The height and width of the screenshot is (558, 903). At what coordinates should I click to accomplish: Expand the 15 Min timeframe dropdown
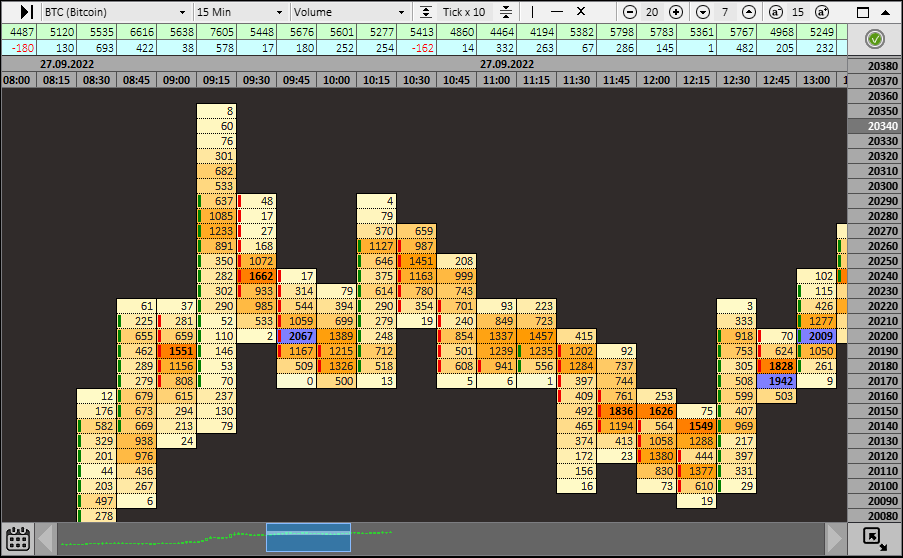point(241,12)
